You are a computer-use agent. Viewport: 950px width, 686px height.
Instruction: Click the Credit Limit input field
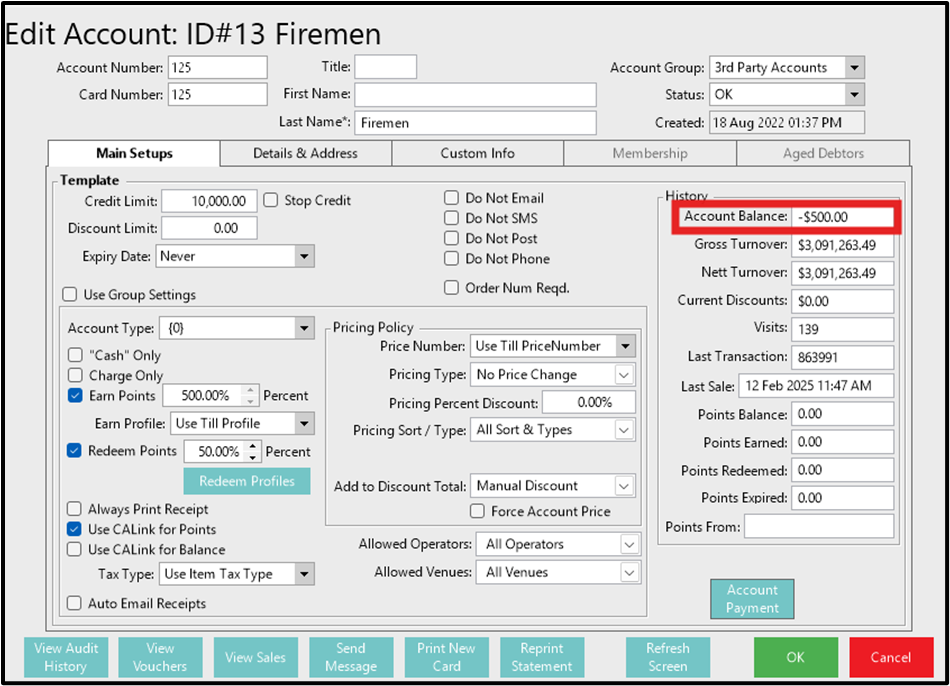[x=208, y=200]
